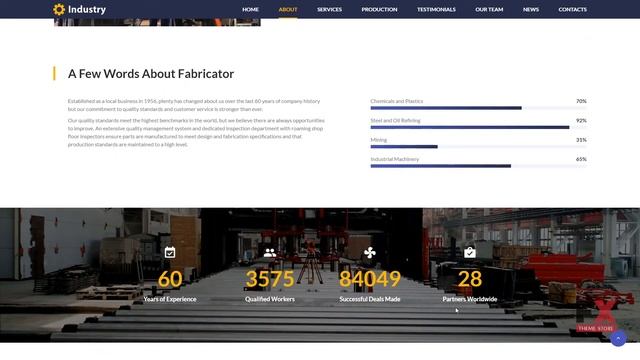Go to the News menu item
The height and width of the screenshot is (360, 640).
pyautogui.click(x=531, y=9)
